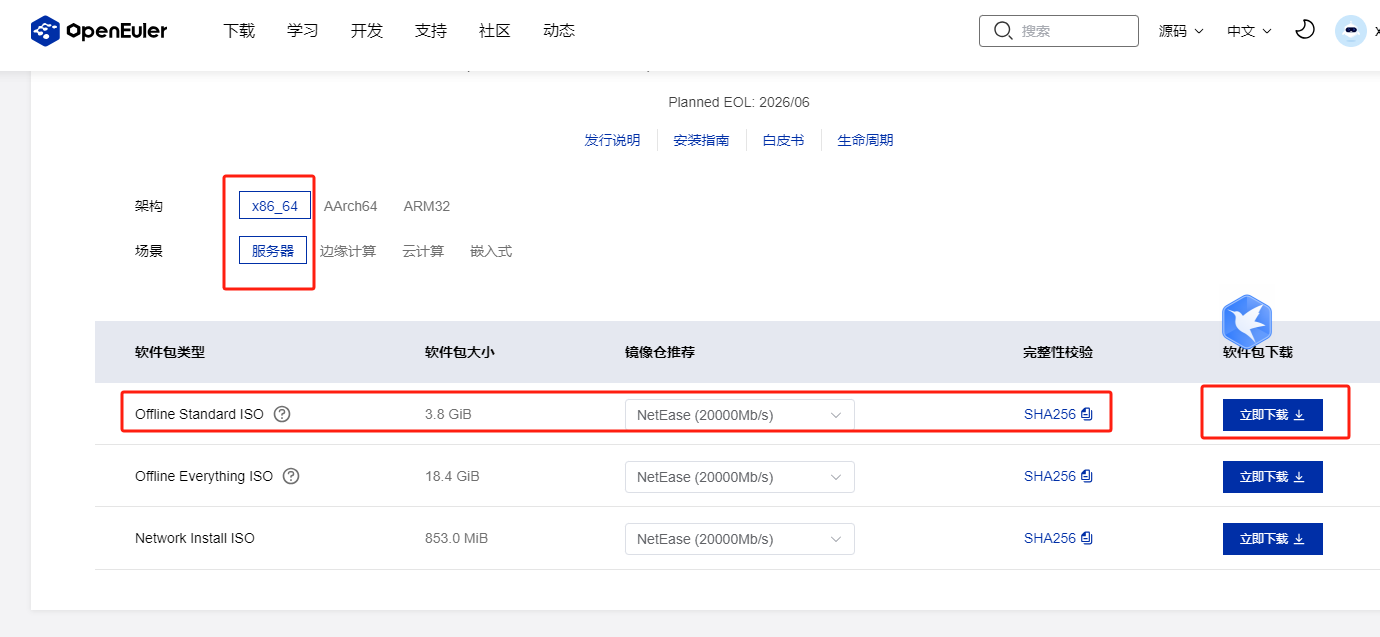Choose the 边缘计算 scenario option

[348, 251]
